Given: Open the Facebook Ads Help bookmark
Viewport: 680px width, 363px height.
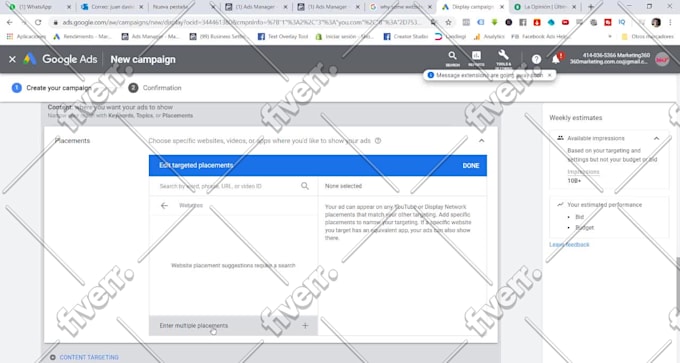Looking at the screenshot, I should [540, 37].
